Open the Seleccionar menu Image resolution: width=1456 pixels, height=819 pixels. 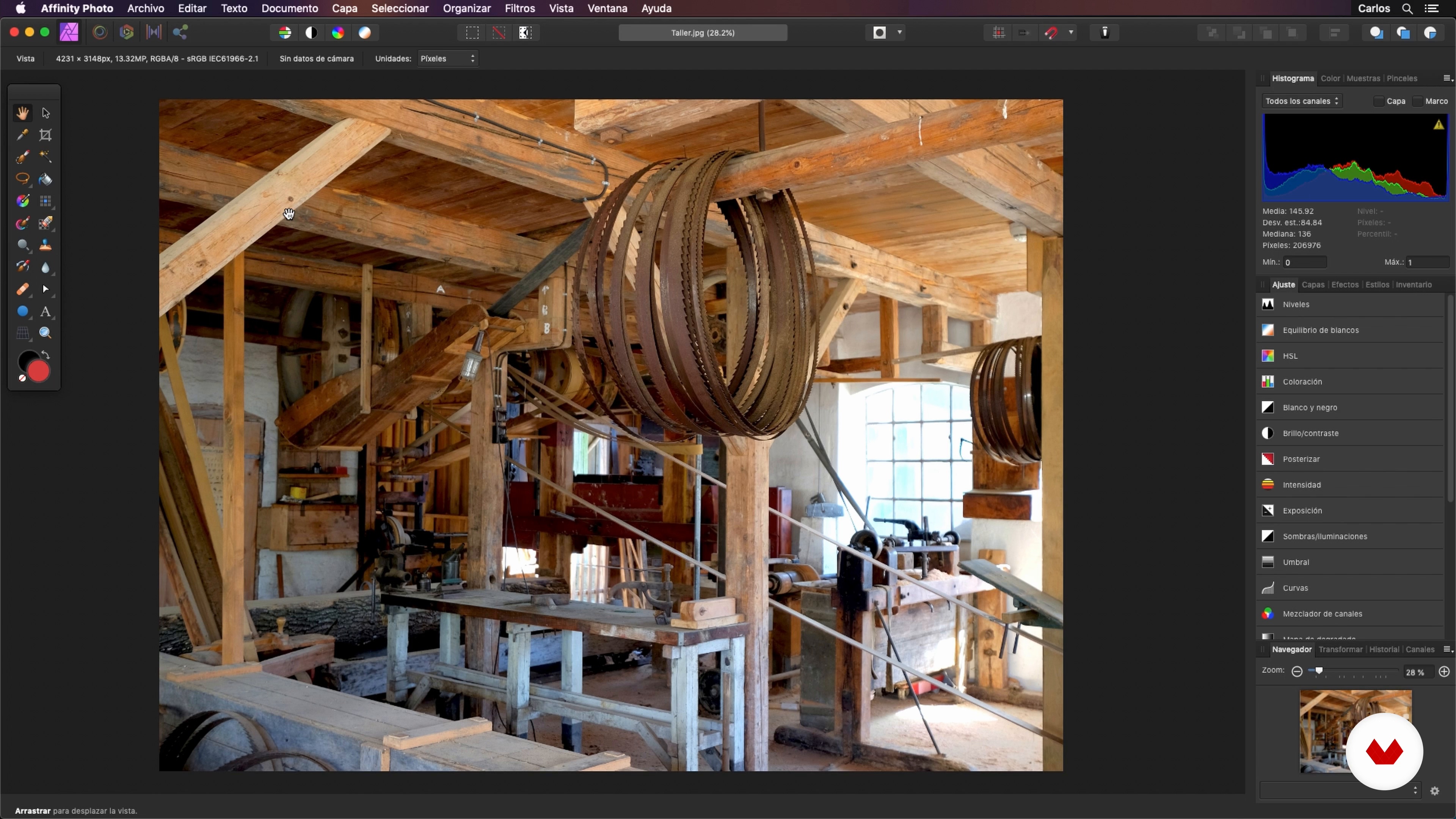[400, 8]
